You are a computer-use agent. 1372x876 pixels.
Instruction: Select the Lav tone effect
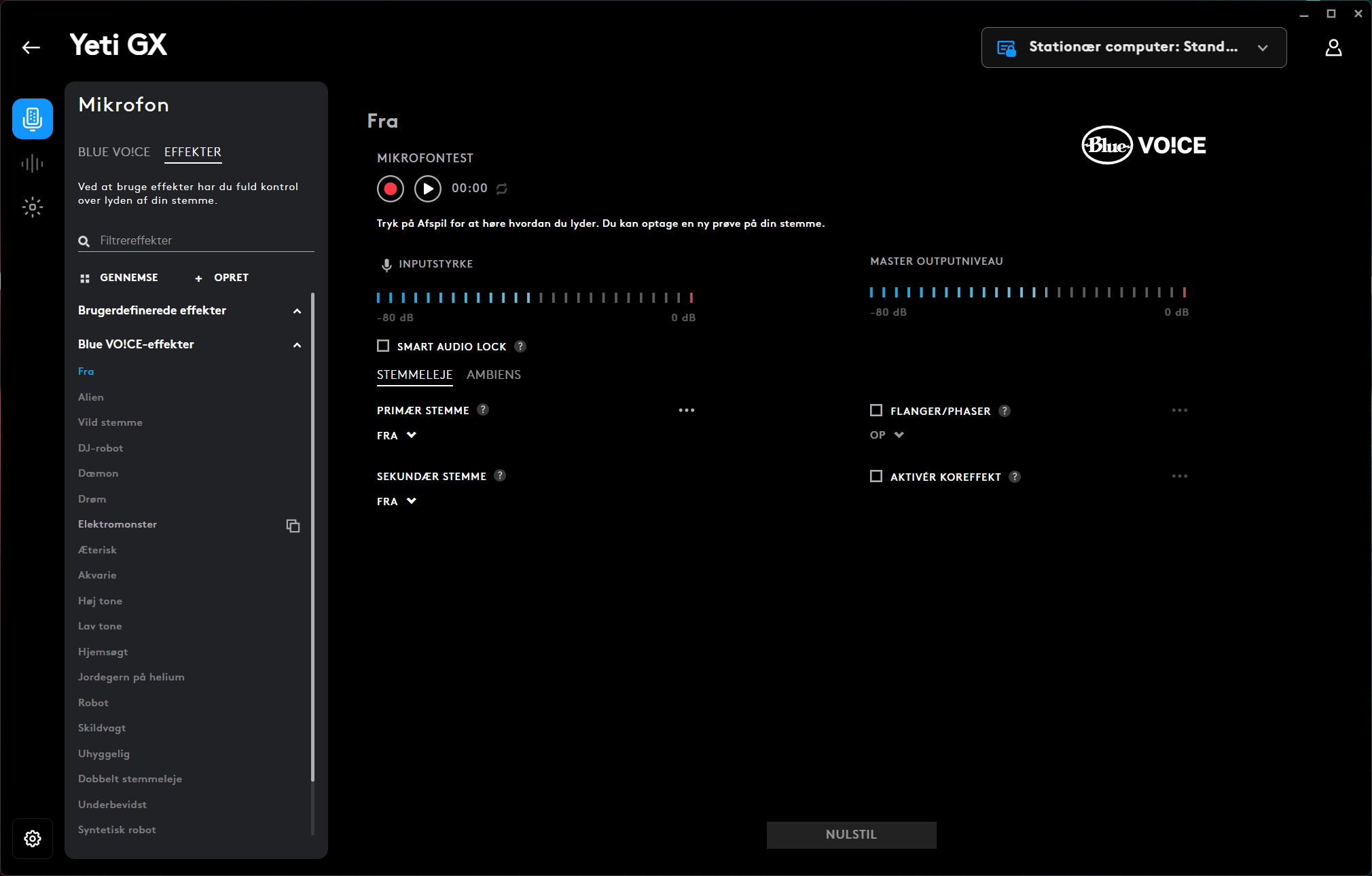click(100, 626)
